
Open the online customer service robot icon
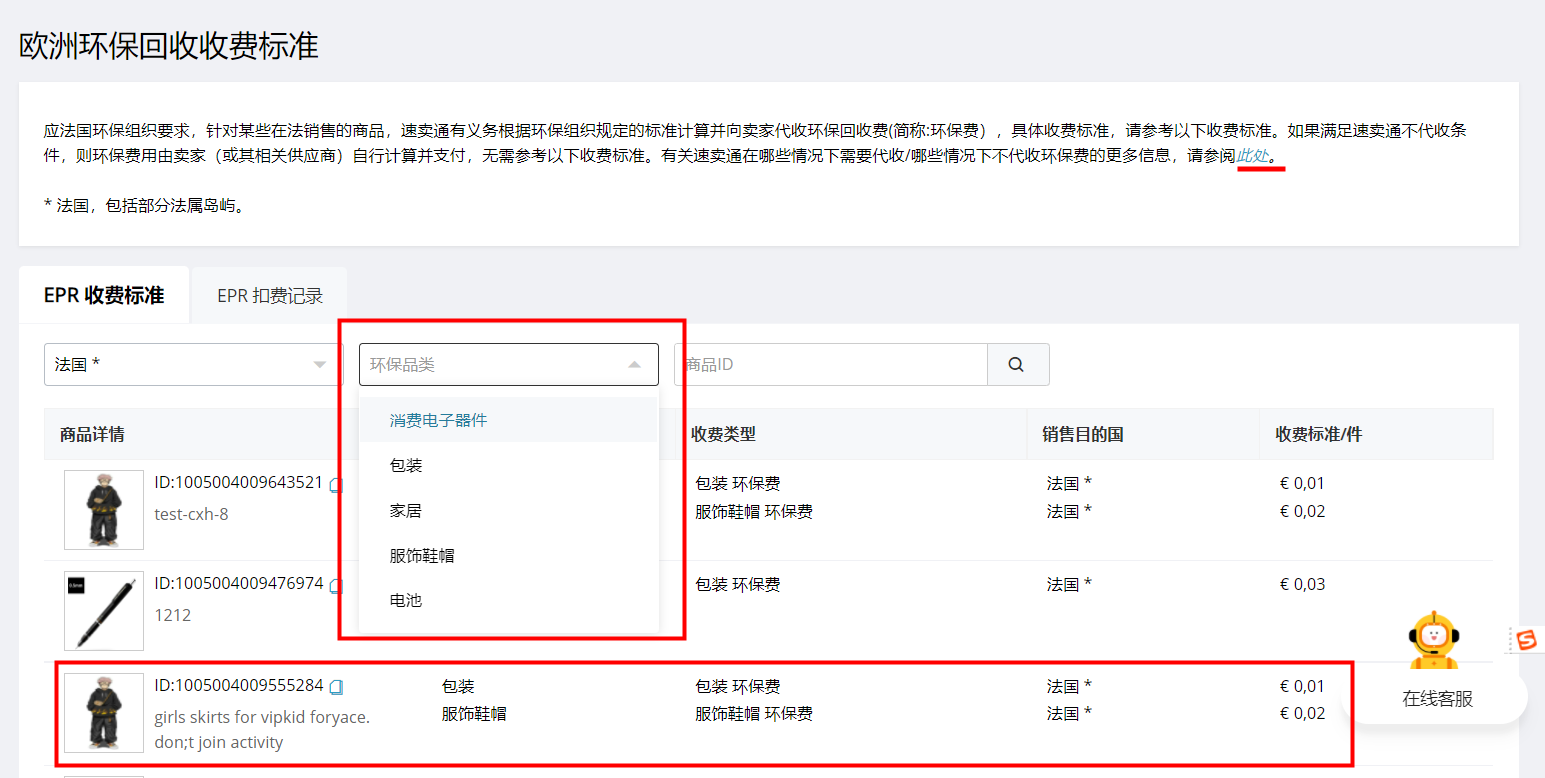[x=1433, y=640]
